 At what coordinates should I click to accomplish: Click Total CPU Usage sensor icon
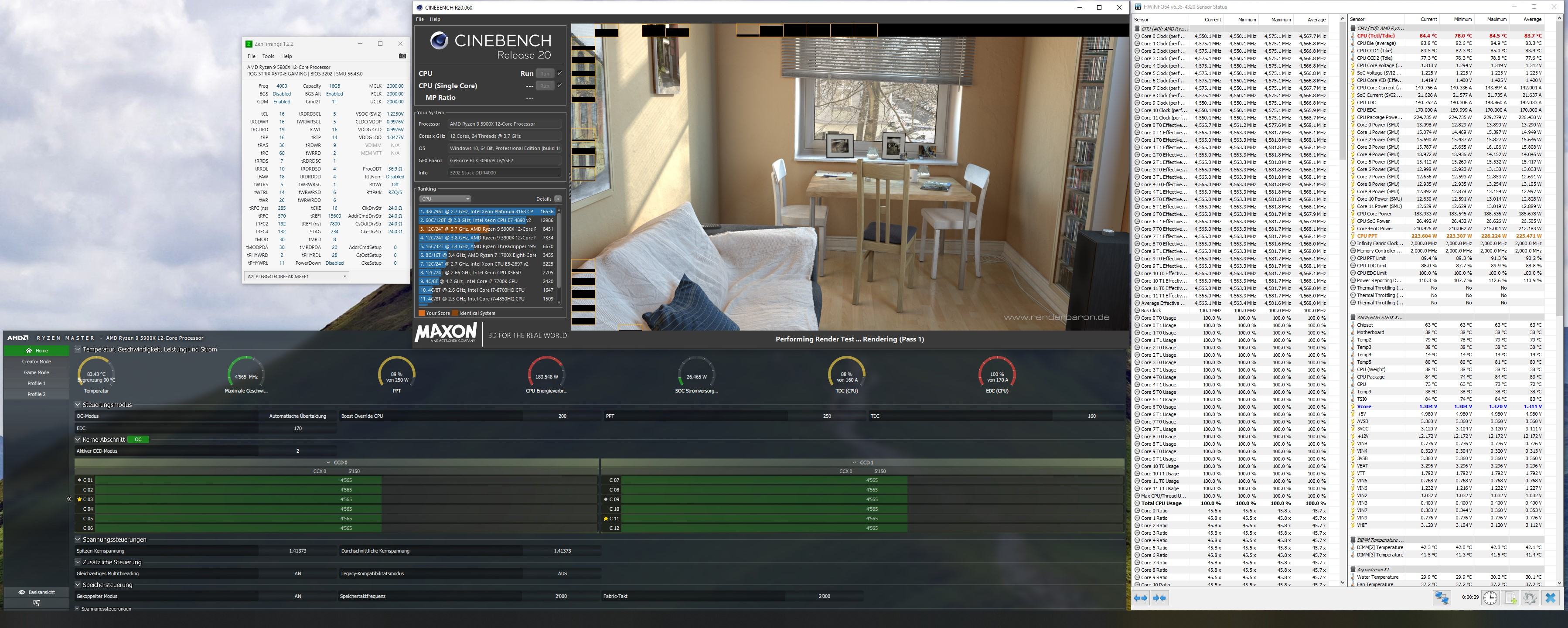coord(1137,503)
